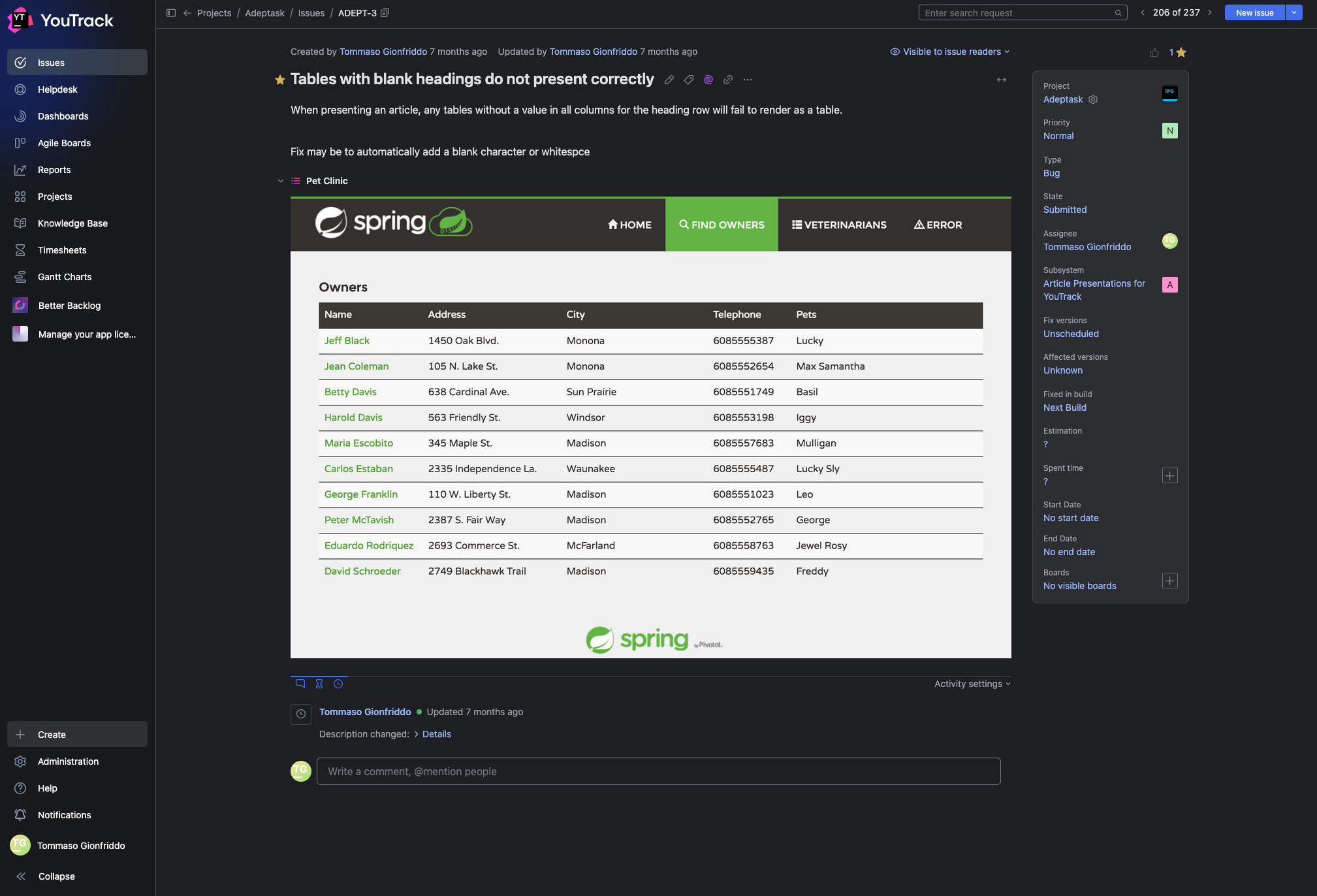Click the Normal priority green N badge
Image resolution: width=1317 pixels, height=896 pixels.
[x=1169, y=131]
